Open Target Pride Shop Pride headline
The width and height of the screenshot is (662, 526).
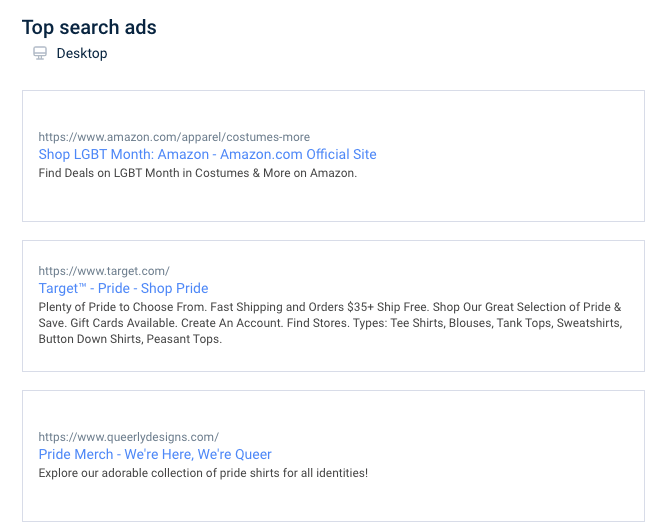[x=123, y=288]
